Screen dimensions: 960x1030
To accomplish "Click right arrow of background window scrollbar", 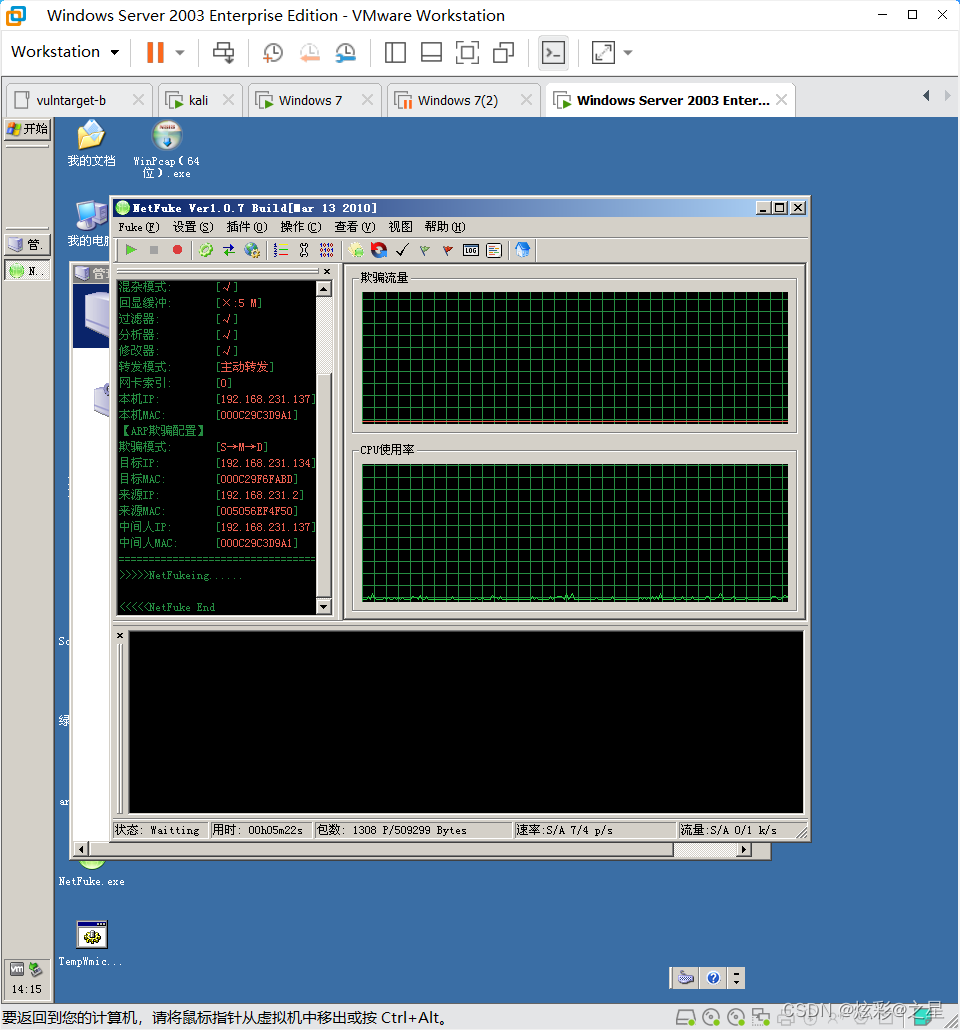I will tap(744, 849).
